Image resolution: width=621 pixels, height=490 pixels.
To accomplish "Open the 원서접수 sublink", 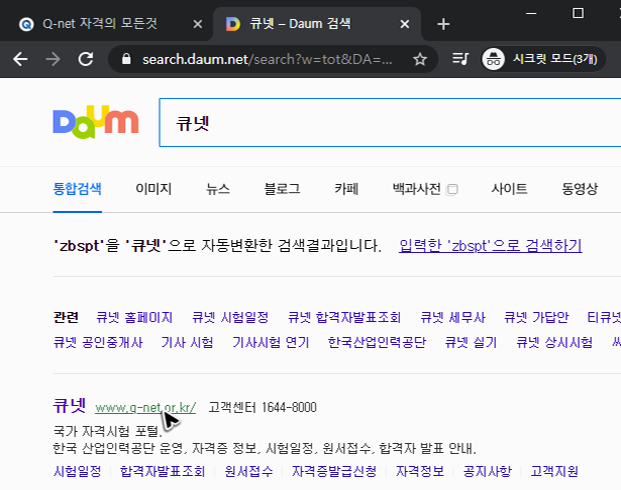I will 249,471.
